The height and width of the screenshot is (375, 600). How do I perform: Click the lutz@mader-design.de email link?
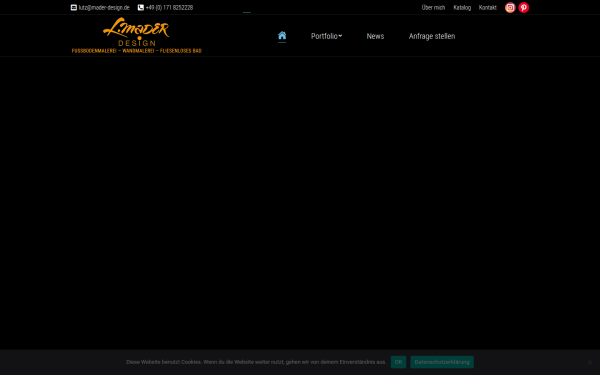[x=104, y=8]
